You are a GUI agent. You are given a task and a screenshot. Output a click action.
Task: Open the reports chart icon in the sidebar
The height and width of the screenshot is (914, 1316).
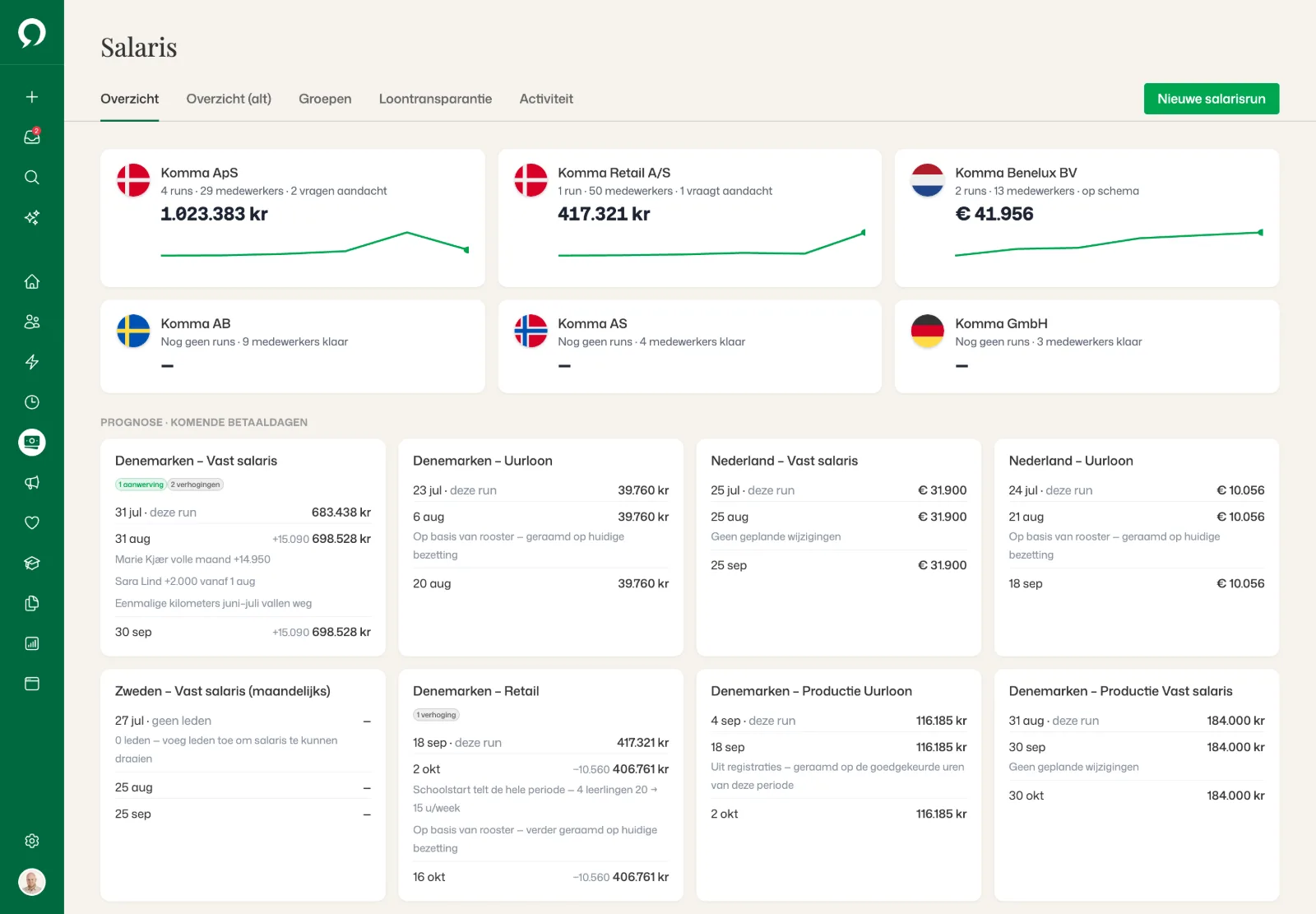pos(32,643)
